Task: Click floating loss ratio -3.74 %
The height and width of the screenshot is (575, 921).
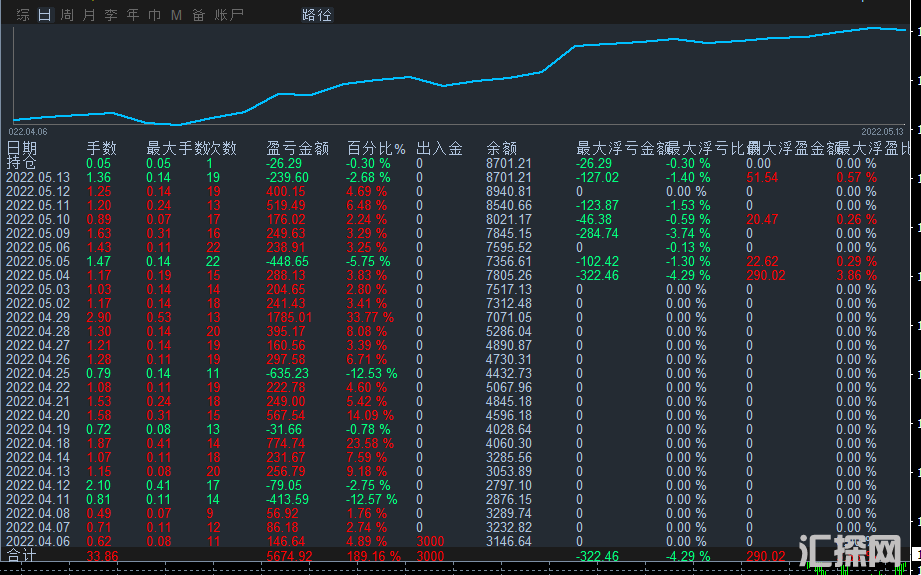Action: pyautogui.click(x=688, y=233)
